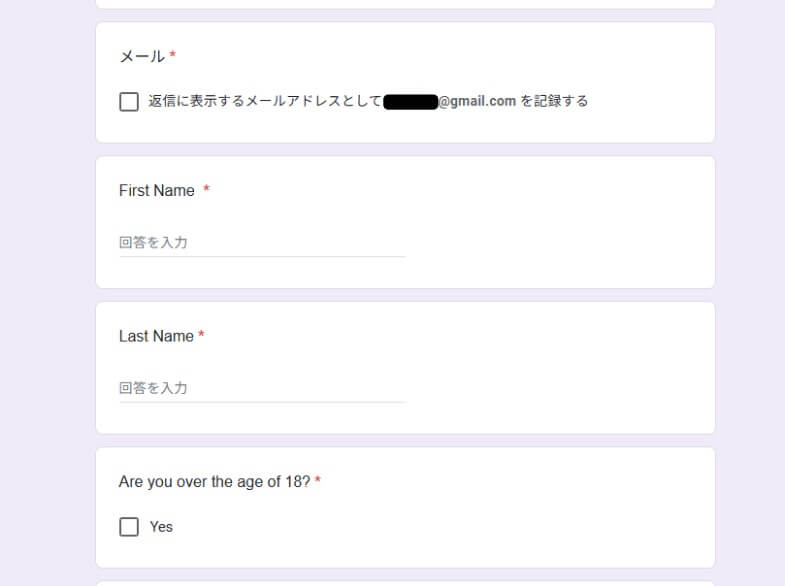Click the を記録する text after the email

pyautogui.click(x=554, y=101)
